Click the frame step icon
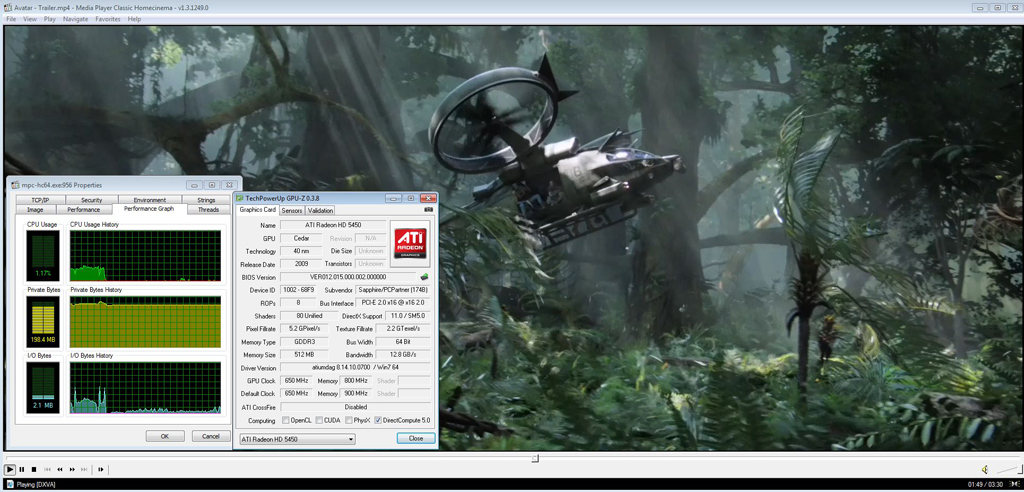Viewport: 1024px width, 492px height. (100, 469)
